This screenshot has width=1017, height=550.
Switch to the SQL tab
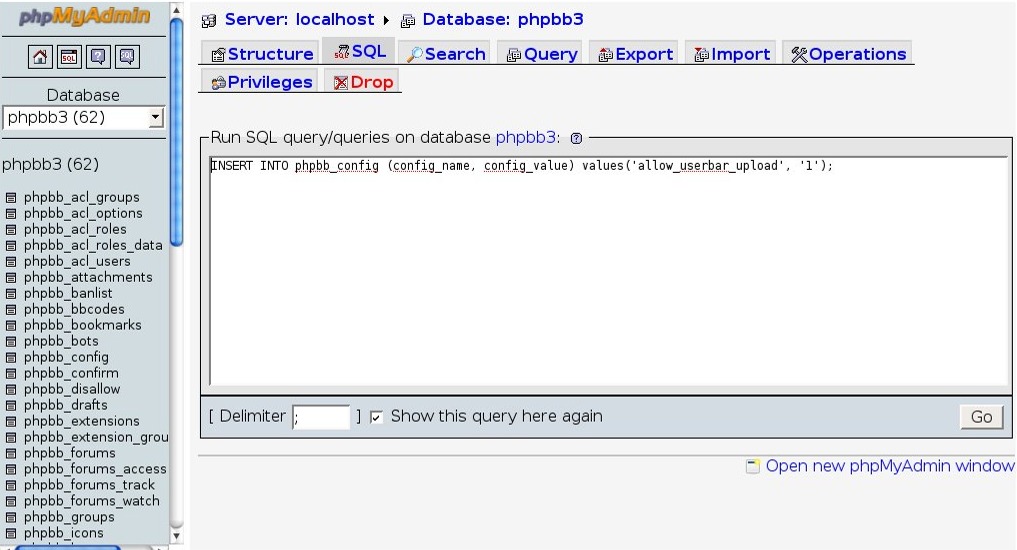[360, 51]
